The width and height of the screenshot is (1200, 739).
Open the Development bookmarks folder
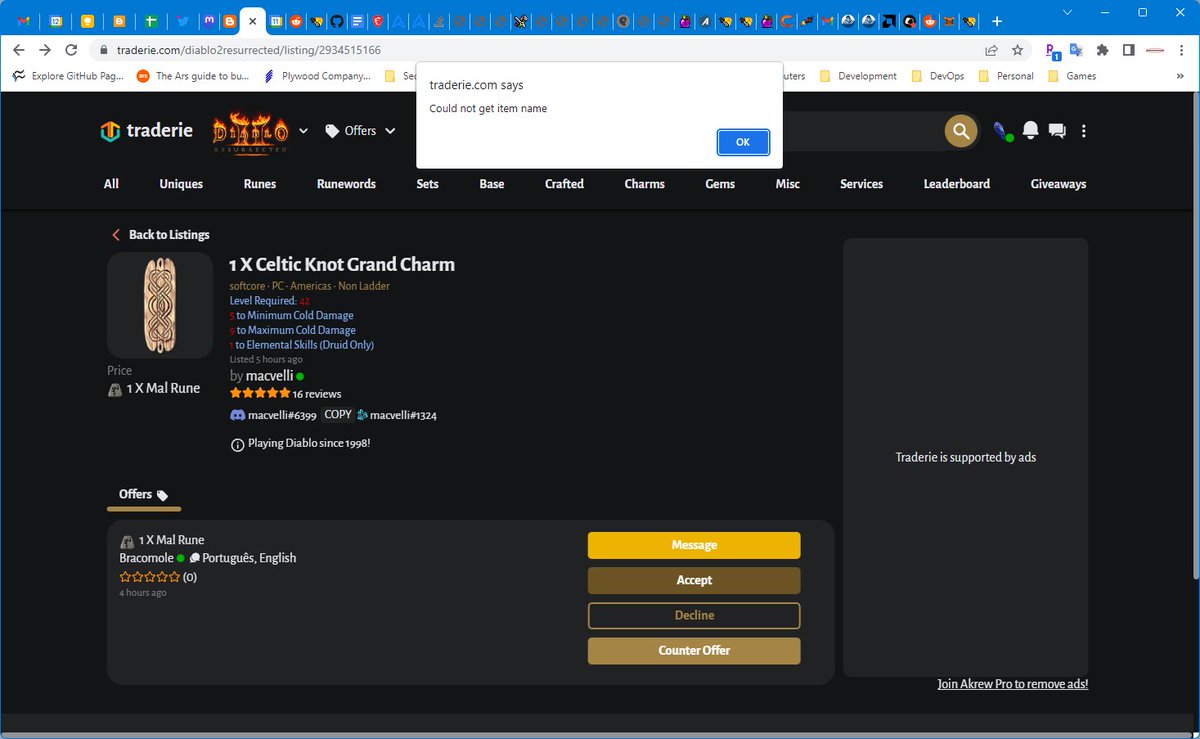[x=858, y=76]
